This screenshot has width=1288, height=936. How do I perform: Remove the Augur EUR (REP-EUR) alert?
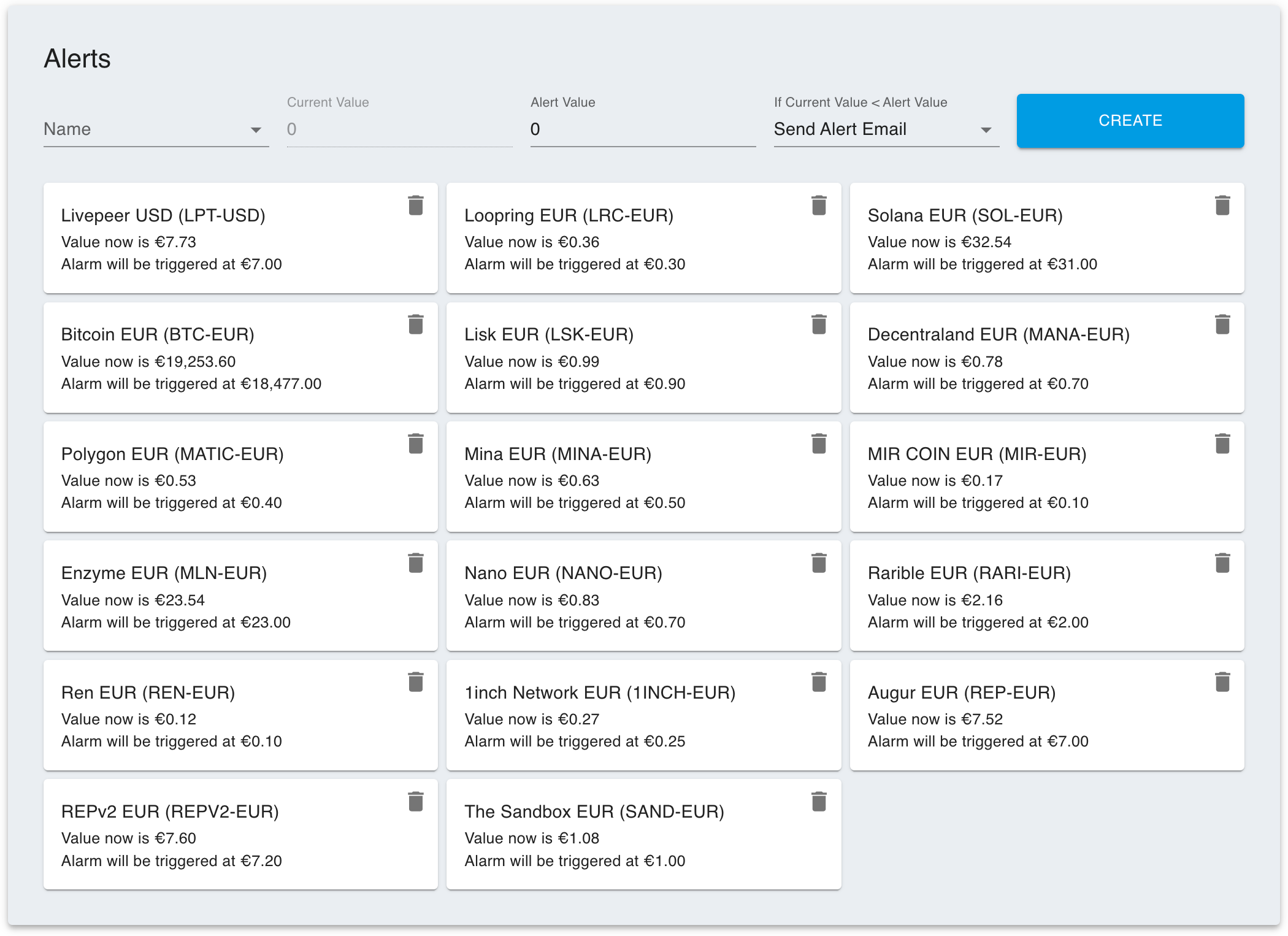click(1222, 682)
